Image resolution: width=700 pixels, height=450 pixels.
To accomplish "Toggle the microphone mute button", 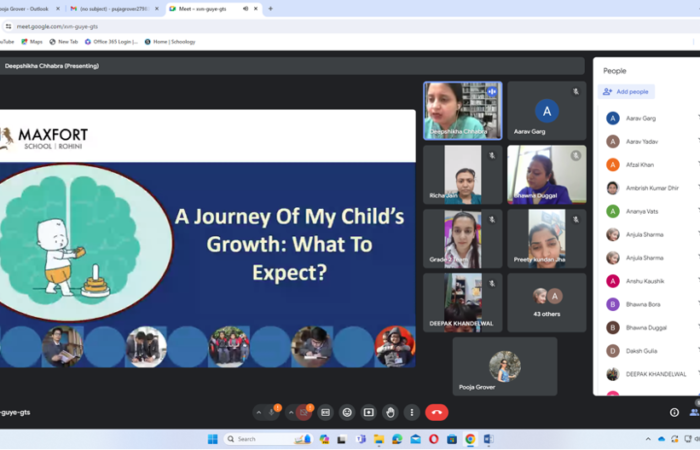I will [x=272, y=412].
